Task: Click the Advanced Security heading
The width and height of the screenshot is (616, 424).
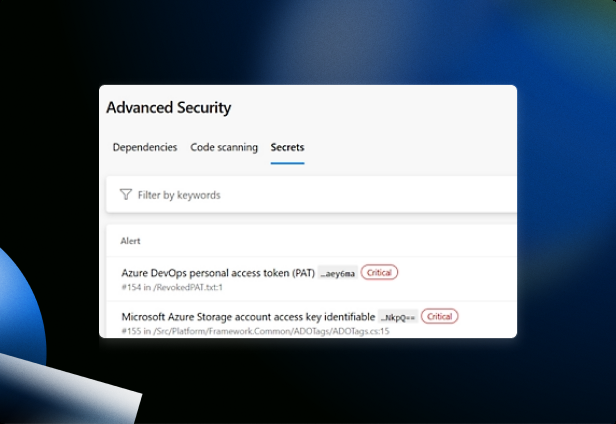Action: (169, 108)
